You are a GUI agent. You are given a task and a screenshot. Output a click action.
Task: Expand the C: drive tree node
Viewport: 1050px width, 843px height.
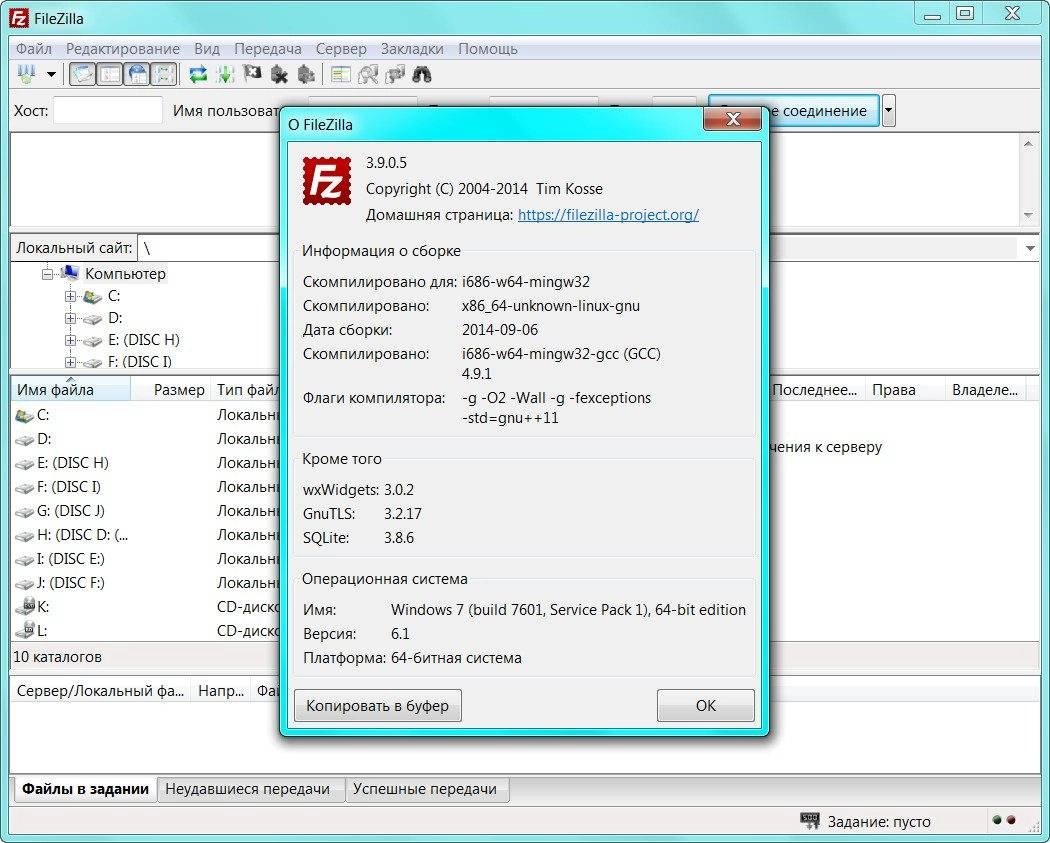point(70,296)
